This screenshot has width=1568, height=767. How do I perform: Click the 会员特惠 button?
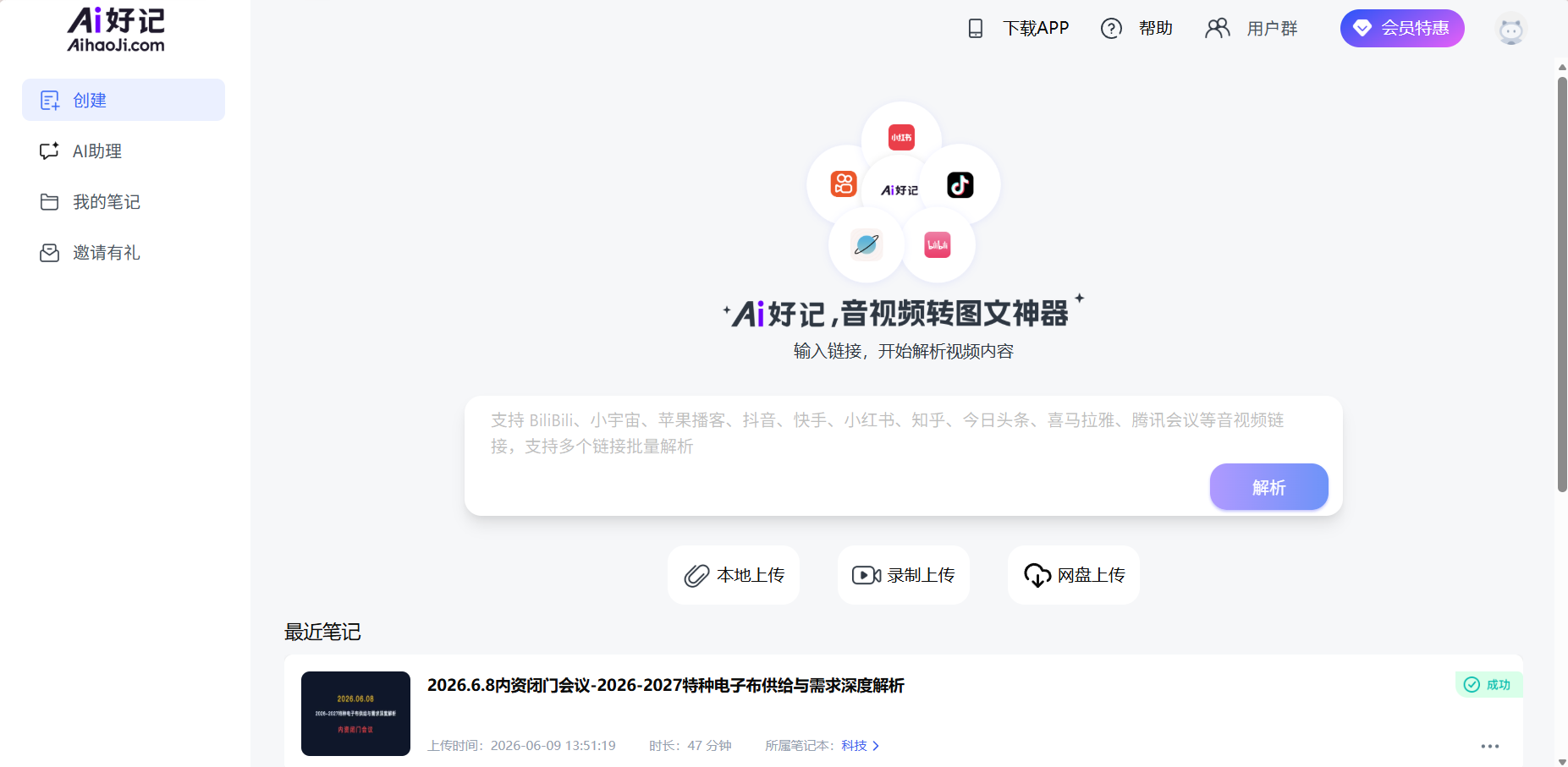point(1402,28)
